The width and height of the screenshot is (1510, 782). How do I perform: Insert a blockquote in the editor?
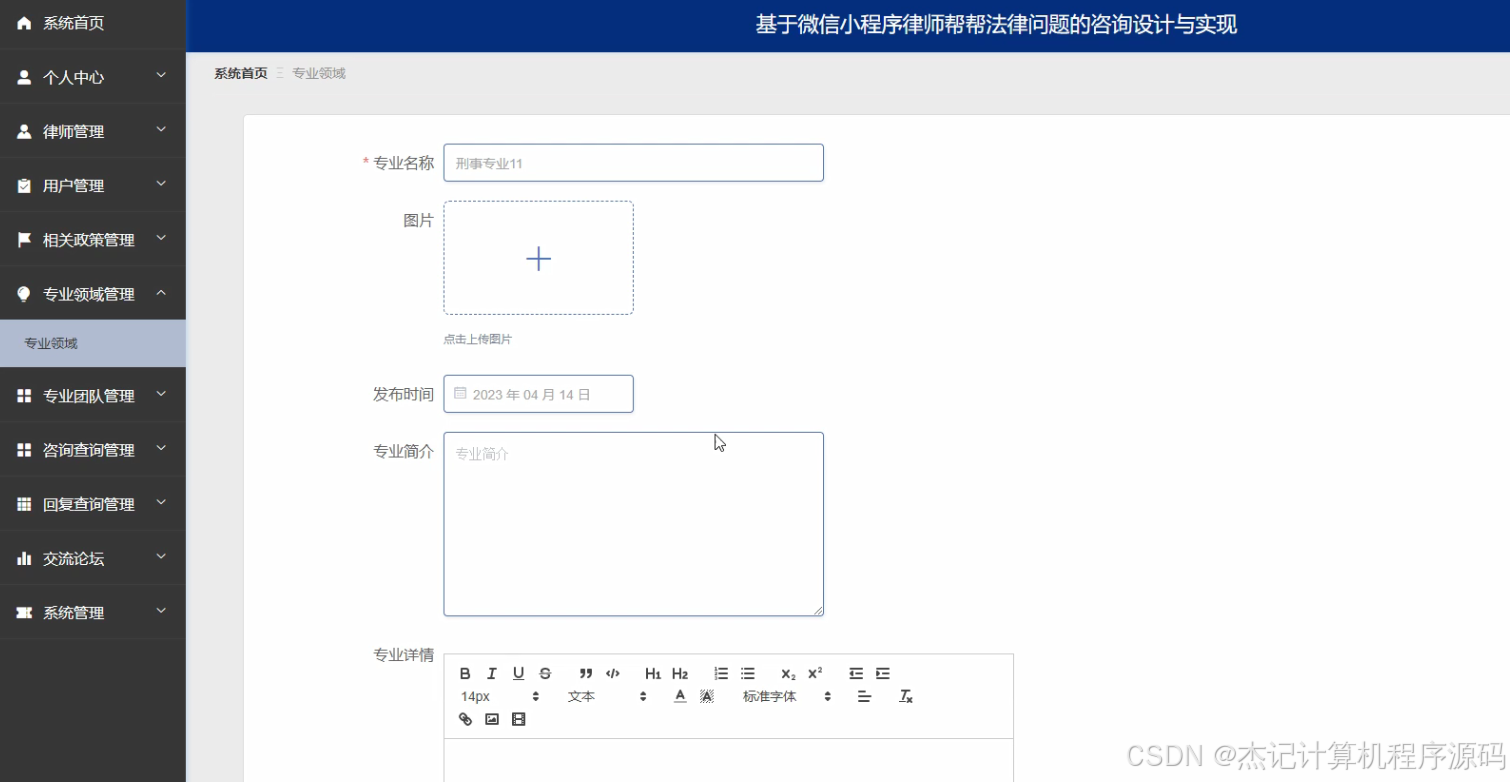tap(586, 673)
